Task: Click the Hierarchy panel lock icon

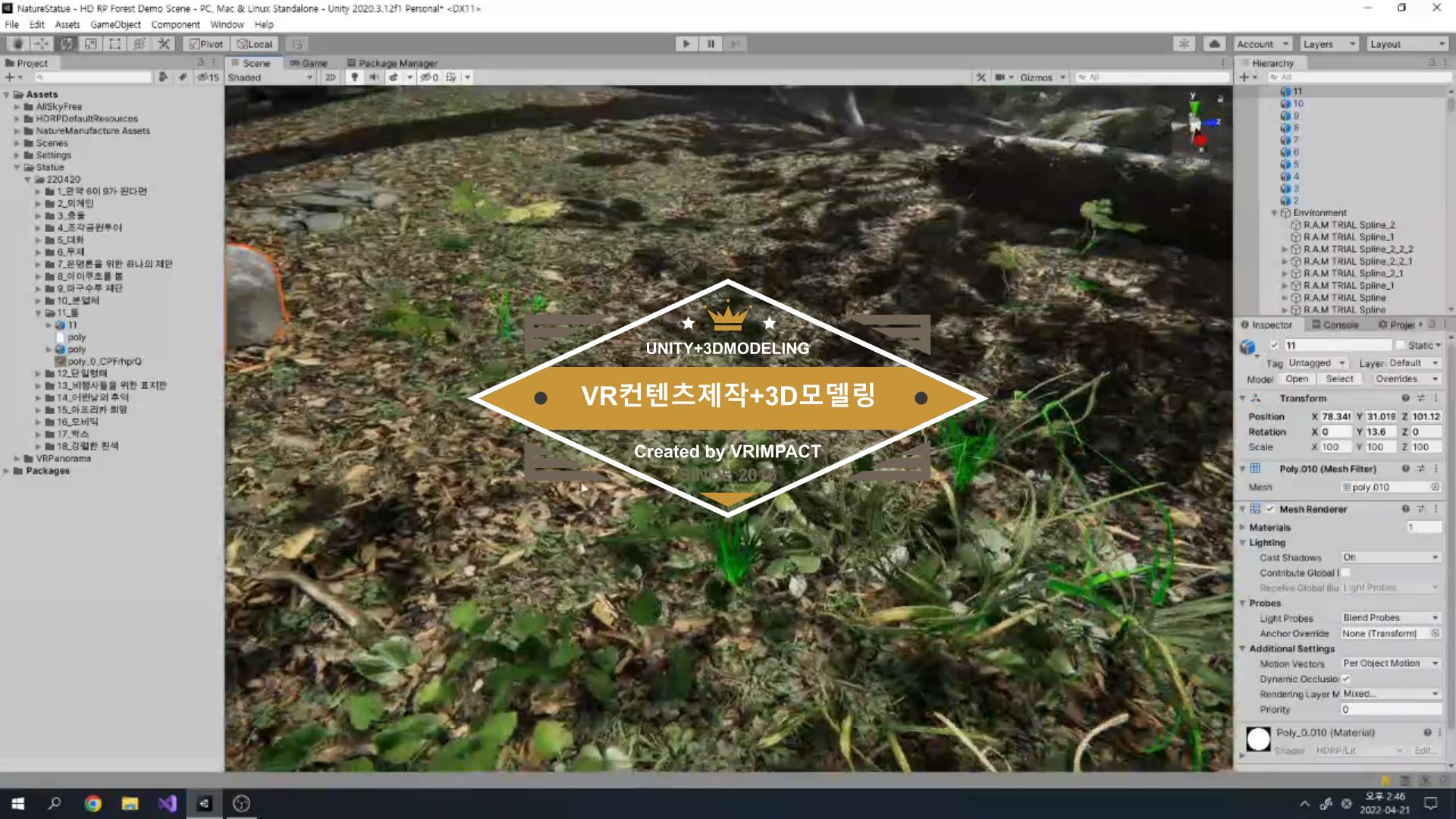Action: tap(1432, 63)
